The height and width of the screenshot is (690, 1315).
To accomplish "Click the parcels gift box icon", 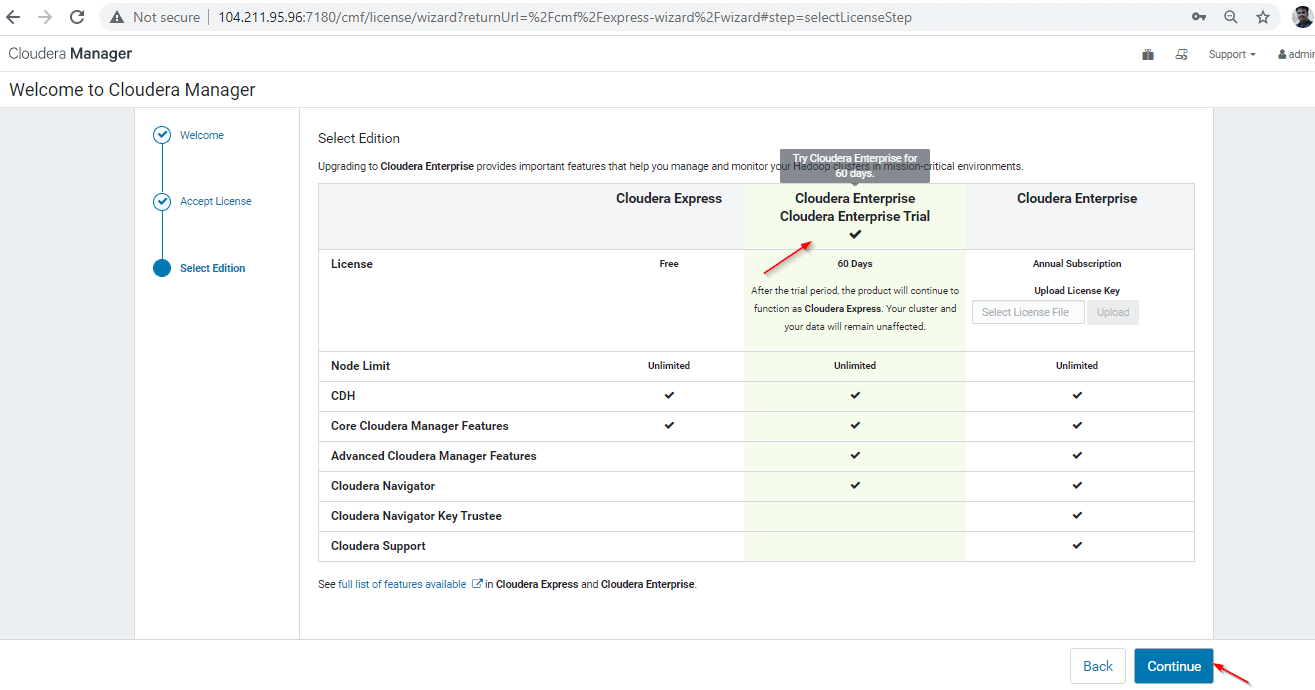I will [1148, 54].
